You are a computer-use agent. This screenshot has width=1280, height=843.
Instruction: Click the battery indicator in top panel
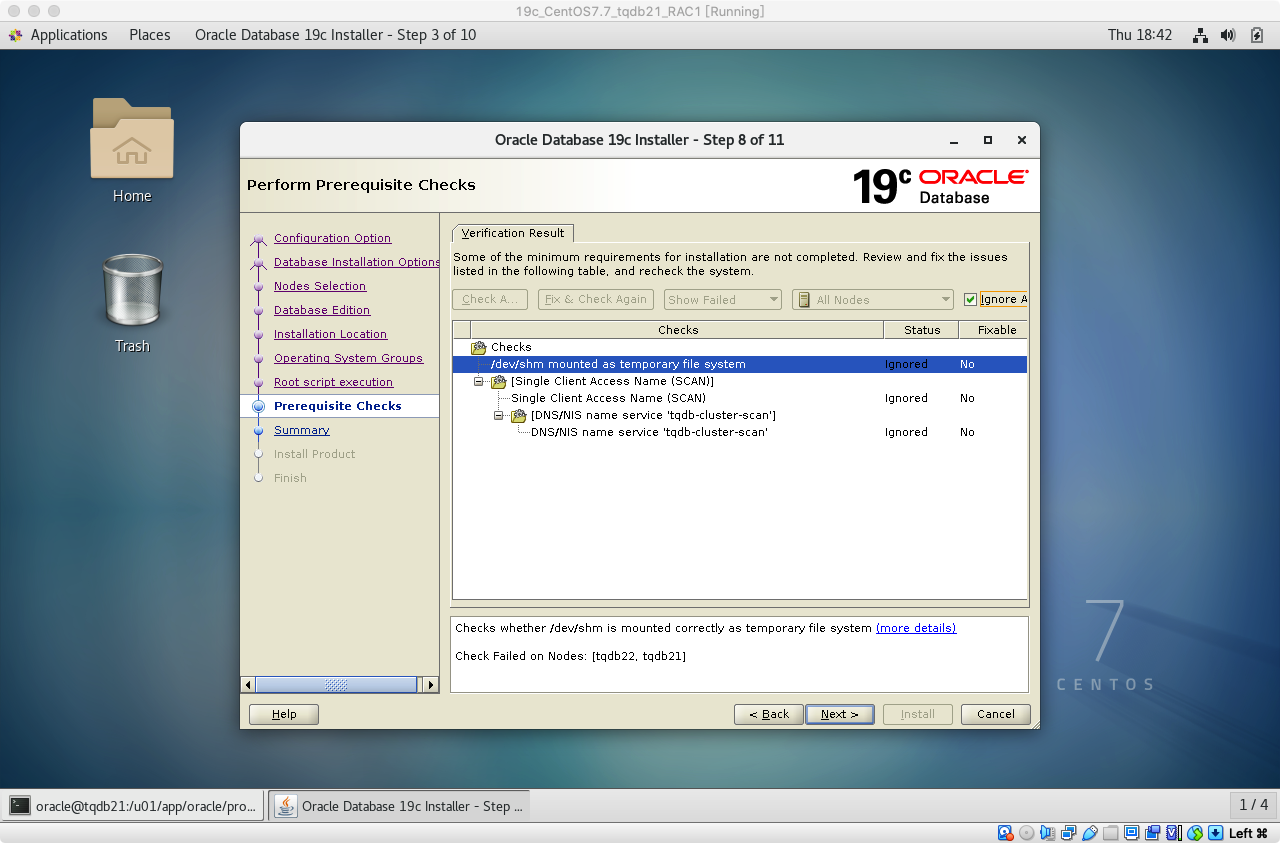click(1257, 35)
